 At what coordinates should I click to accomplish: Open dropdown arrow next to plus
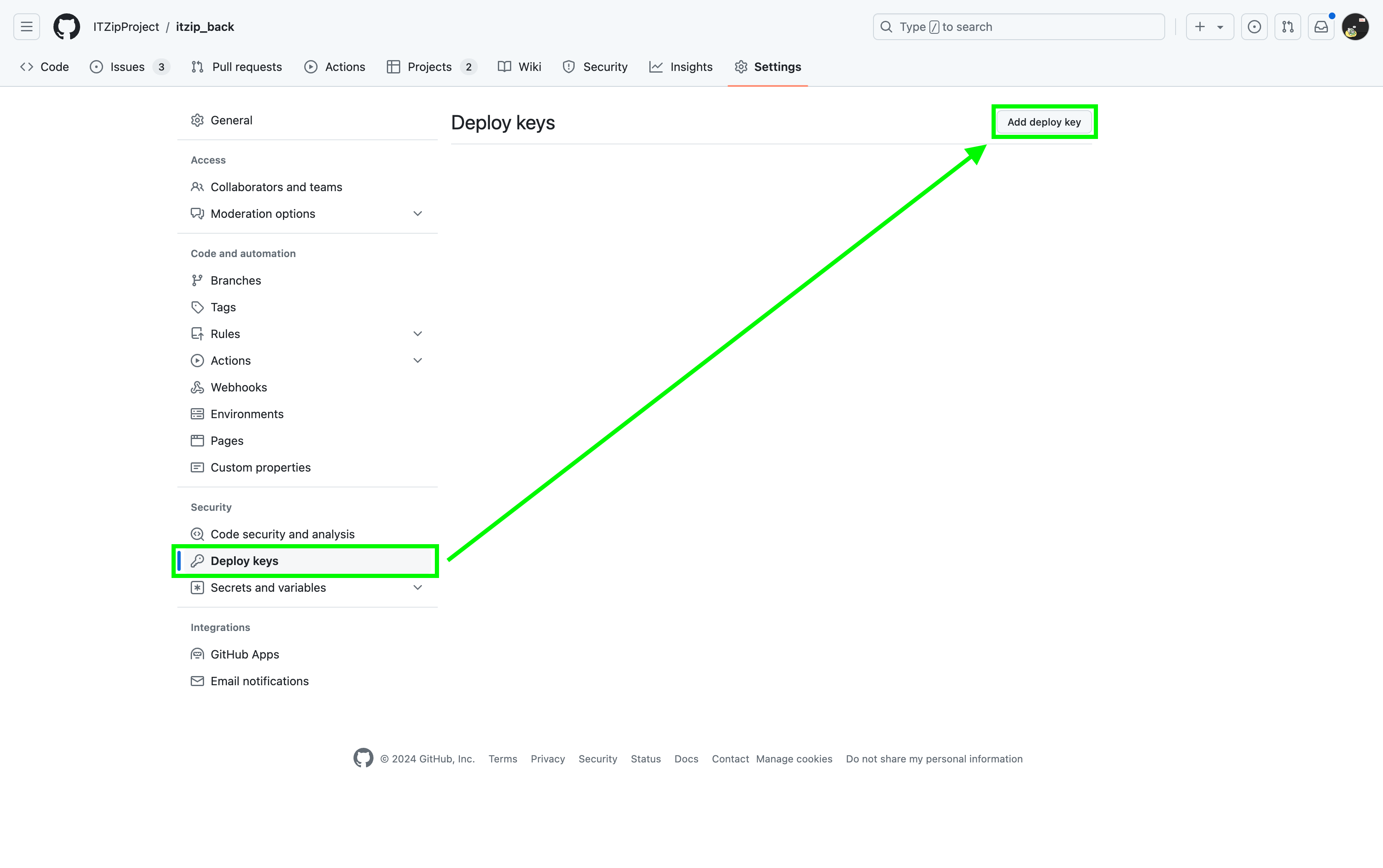[x=1221, y=27]
